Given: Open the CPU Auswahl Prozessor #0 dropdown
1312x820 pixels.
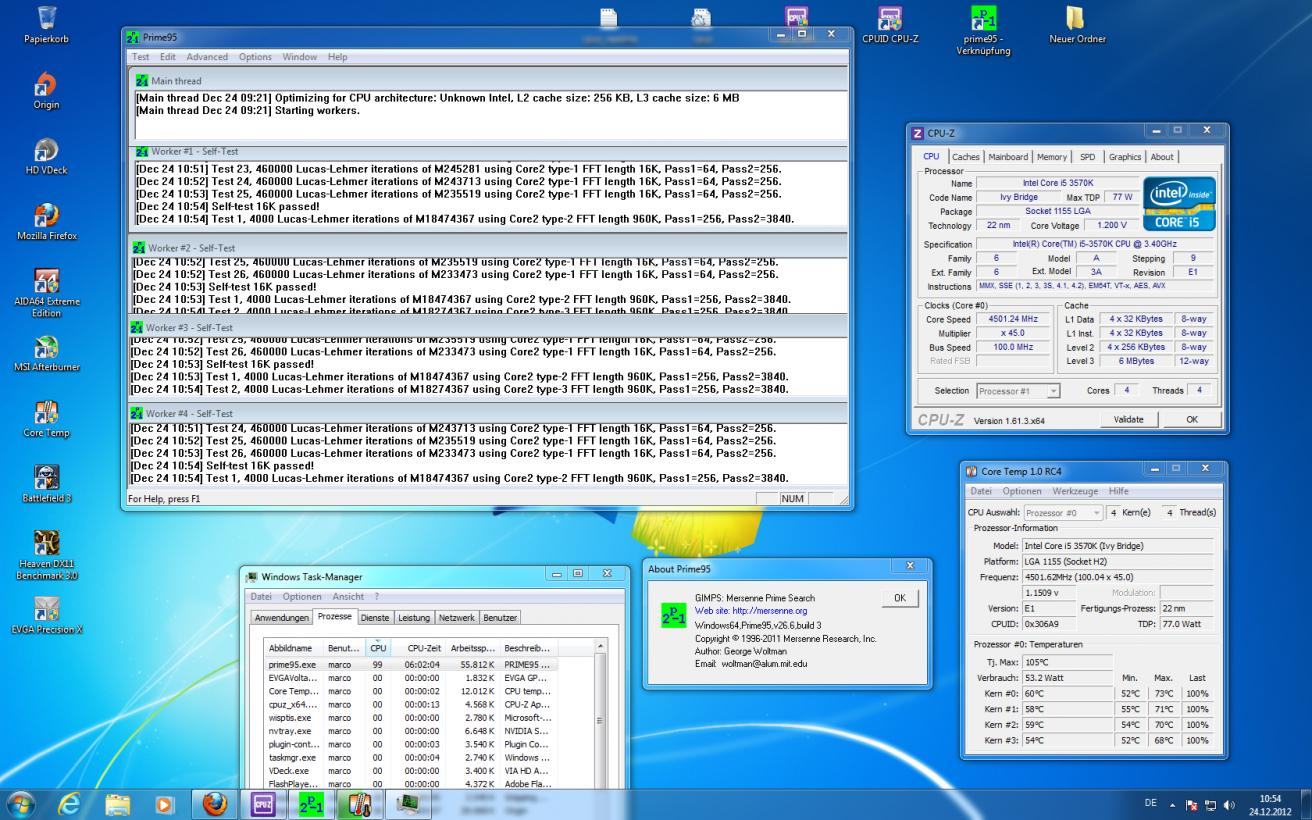Looking at the screenshot, I should coord(1062,512).
